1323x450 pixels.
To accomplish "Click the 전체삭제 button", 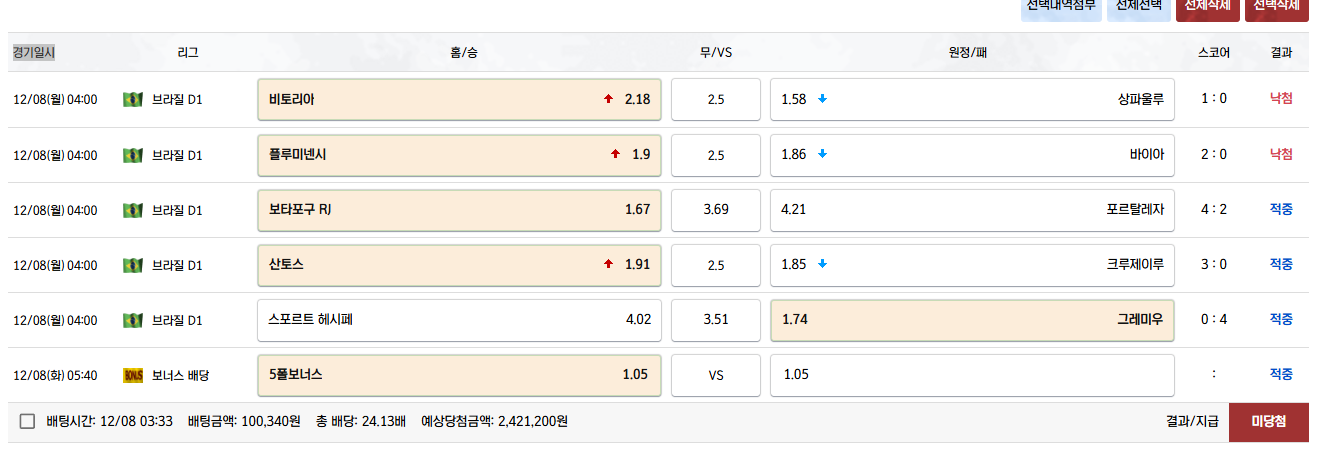I will 1207,6.
